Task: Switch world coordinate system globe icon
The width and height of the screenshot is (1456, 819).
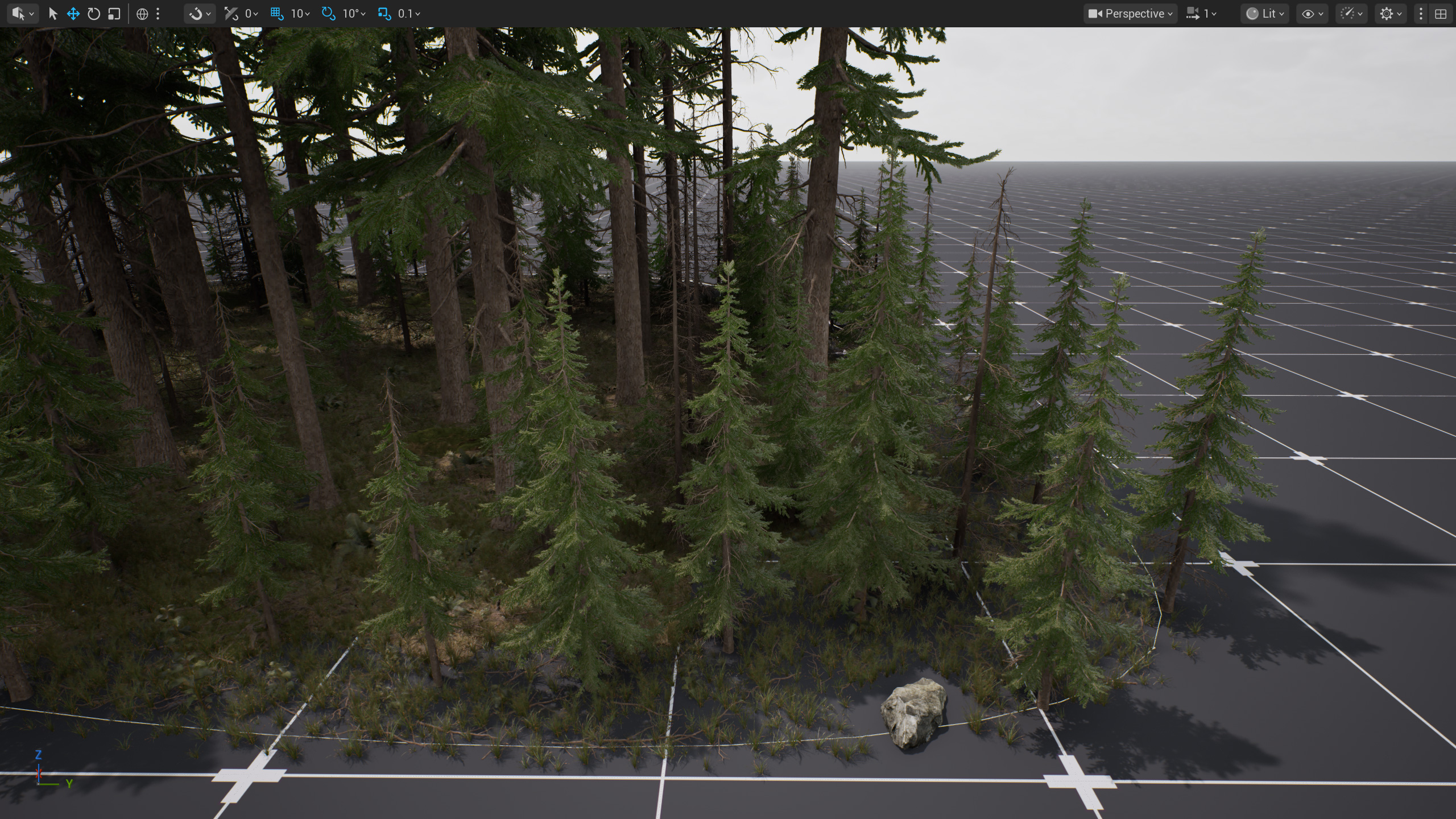Action: (x=142, y=14)
